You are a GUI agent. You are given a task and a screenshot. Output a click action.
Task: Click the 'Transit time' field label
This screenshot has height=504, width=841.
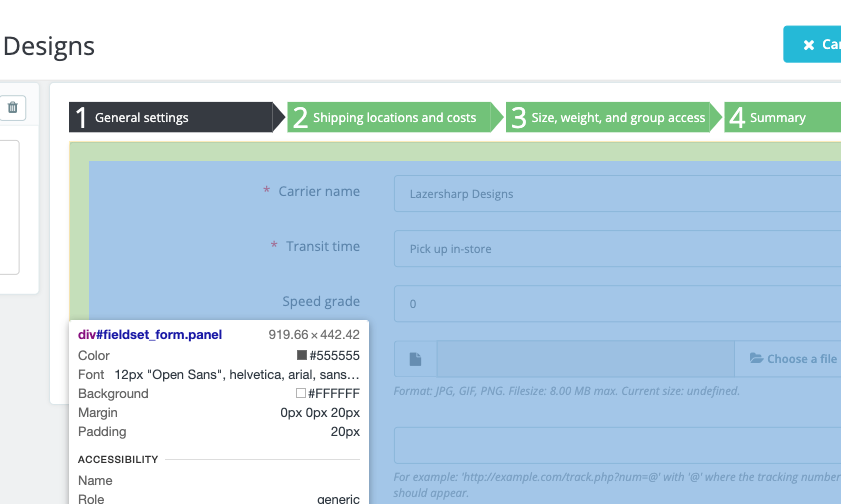tap(323, 246)
